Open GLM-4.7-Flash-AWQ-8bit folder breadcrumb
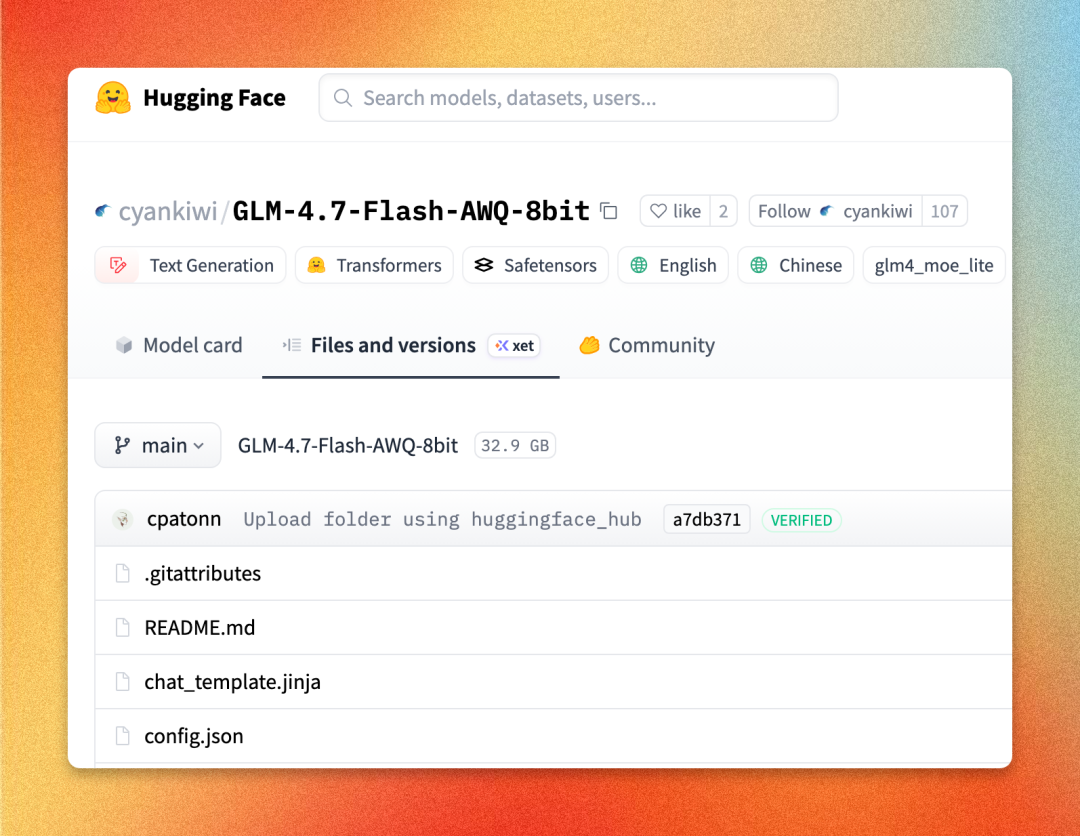The image size is (1080, 836). click(348, 446)
